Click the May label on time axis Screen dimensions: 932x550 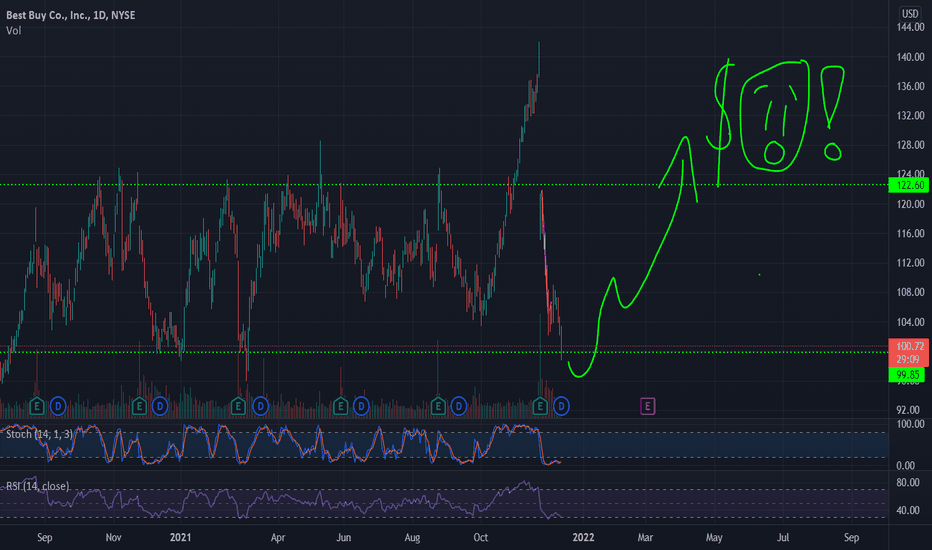(x=714, y=538)
